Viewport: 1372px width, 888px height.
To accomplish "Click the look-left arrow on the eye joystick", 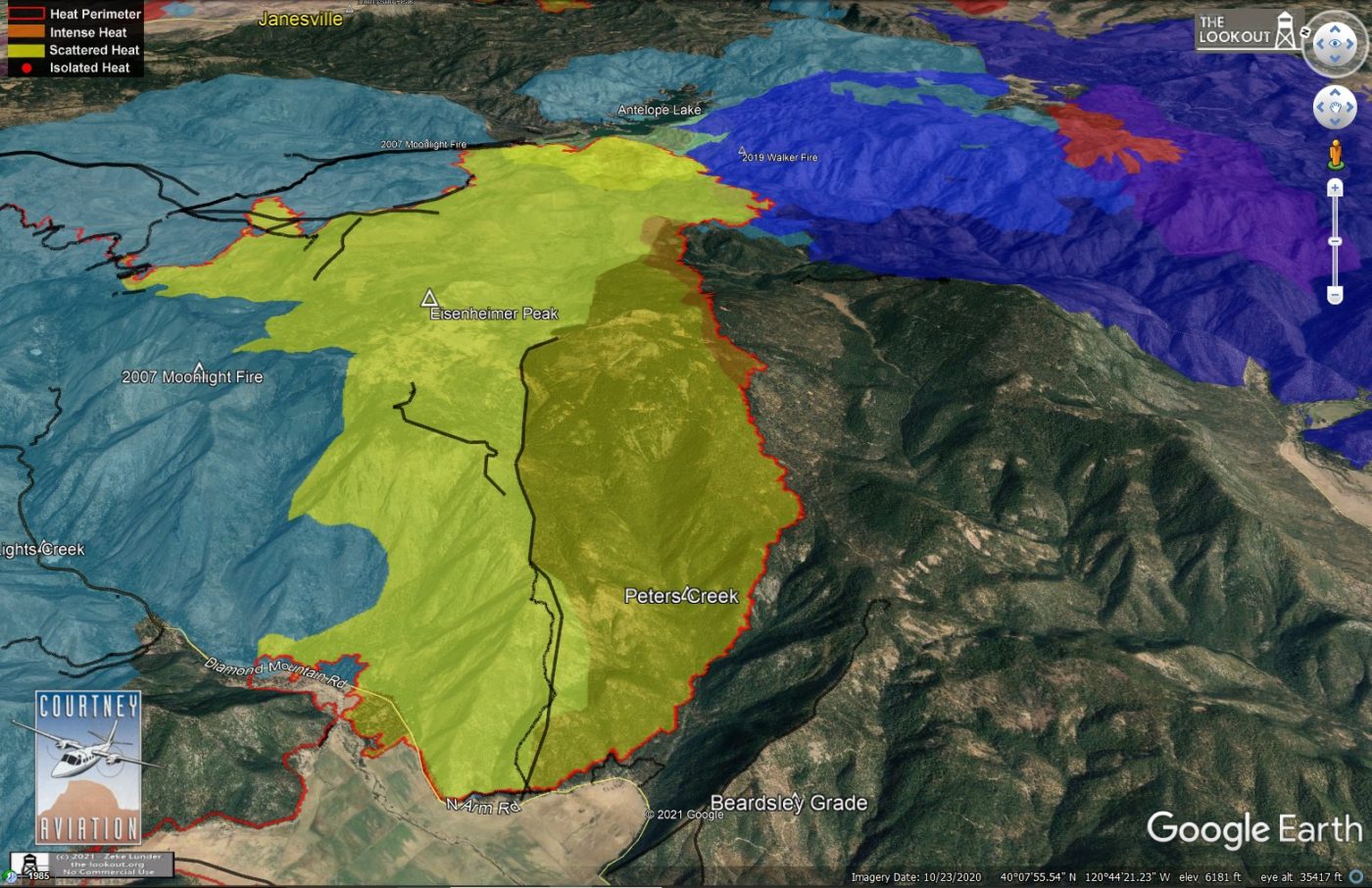I will click(1319, 44).
